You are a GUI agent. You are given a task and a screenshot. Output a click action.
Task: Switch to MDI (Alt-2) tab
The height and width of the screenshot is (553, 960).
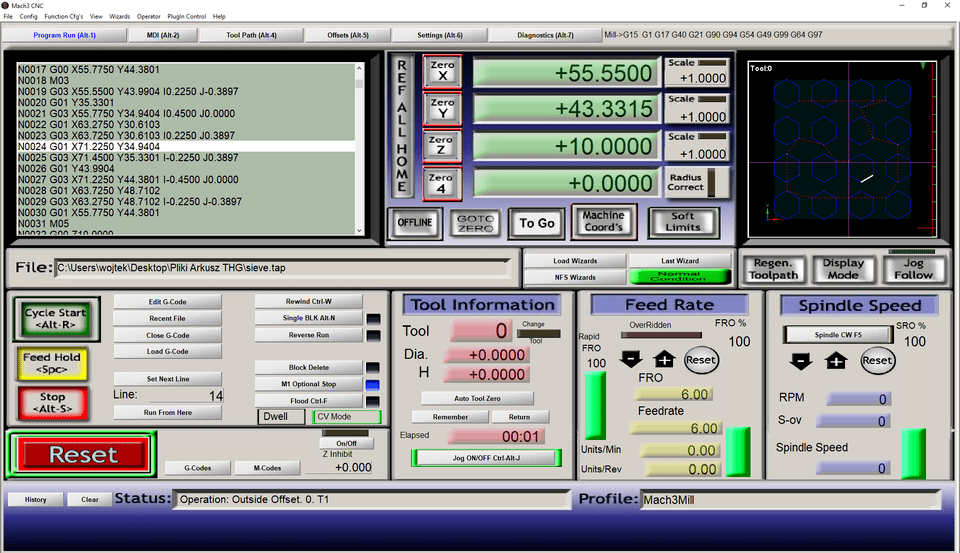(163, 36)
